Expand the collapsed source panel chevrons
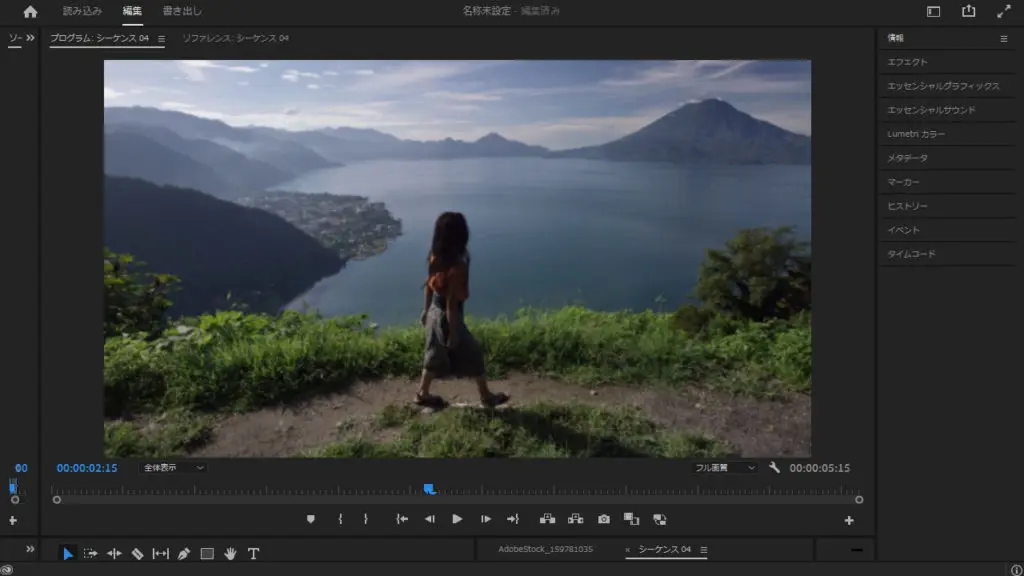This screenshot has height=576, width=1024. coord(30,38)
